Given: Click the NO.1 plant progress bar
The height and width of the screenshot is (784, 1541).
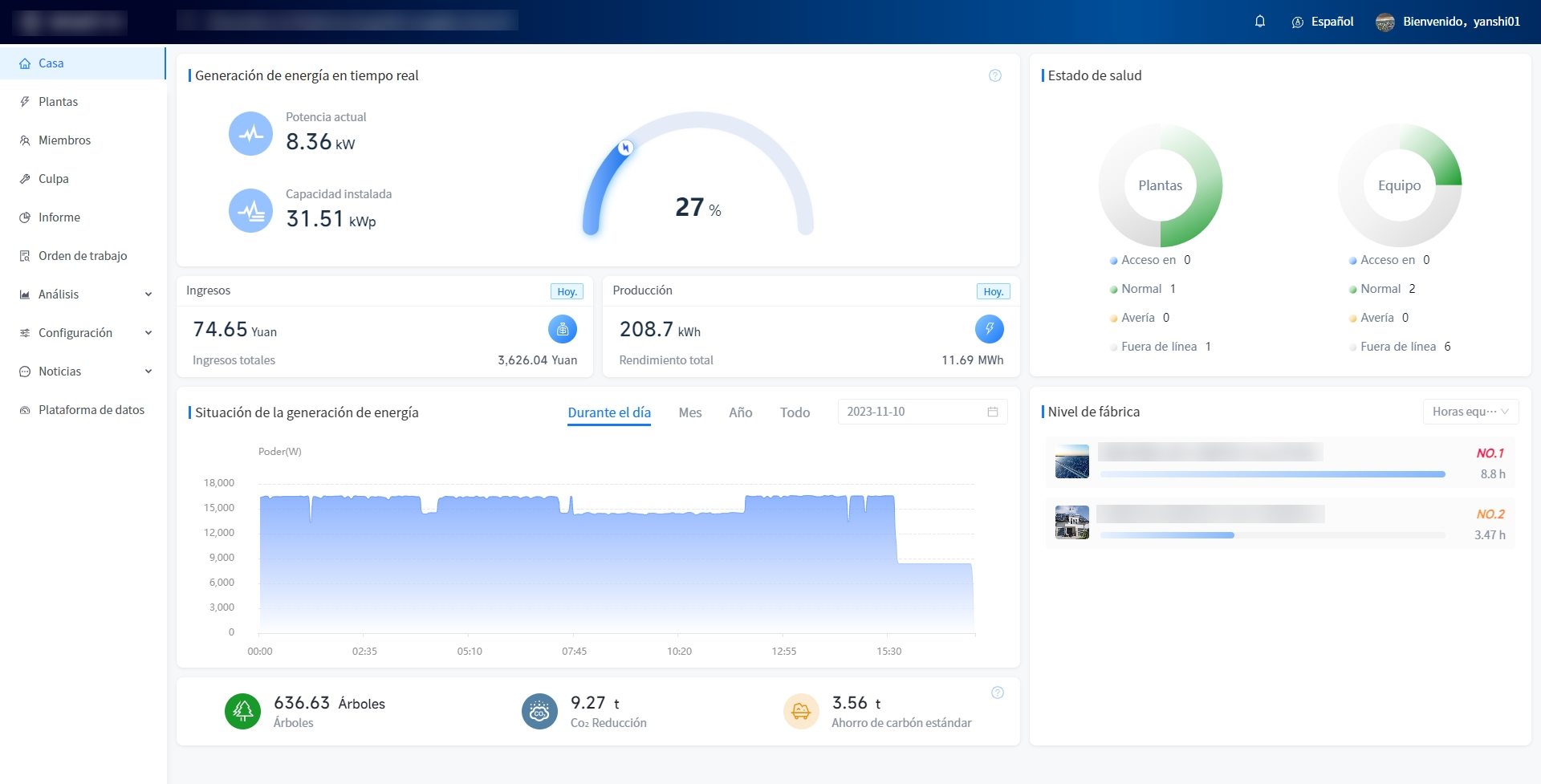Looking at the screenshot, I should [x=1273, y=474].
